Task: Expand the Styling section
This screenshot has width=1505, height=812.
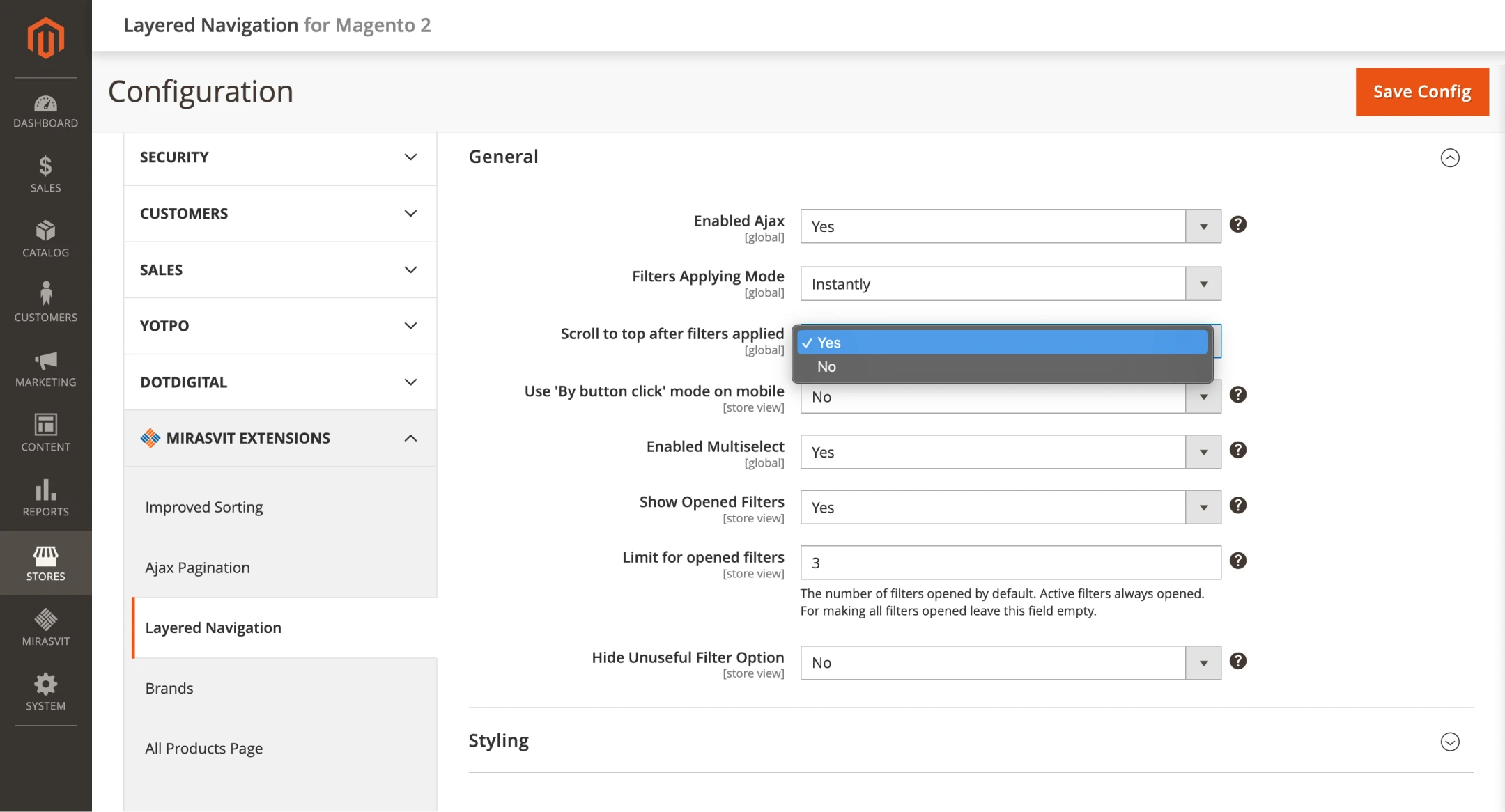Action: pos(1449,742)
